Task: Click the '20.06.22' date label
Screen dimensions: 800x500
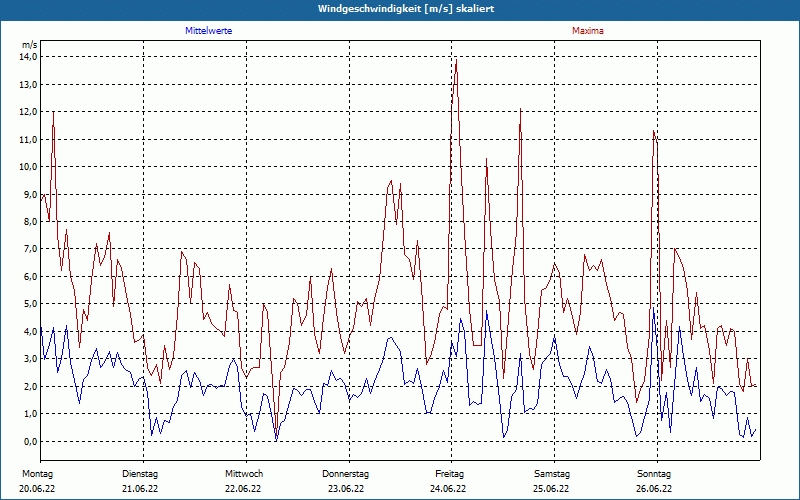Action: coord(37,489)
